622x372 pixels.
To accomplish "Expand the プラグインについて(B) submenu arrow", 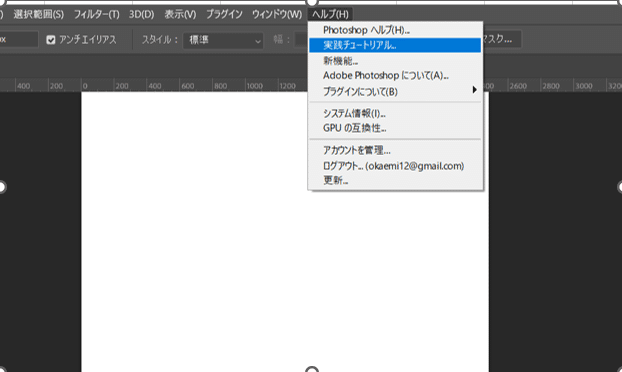I will 474,90.
